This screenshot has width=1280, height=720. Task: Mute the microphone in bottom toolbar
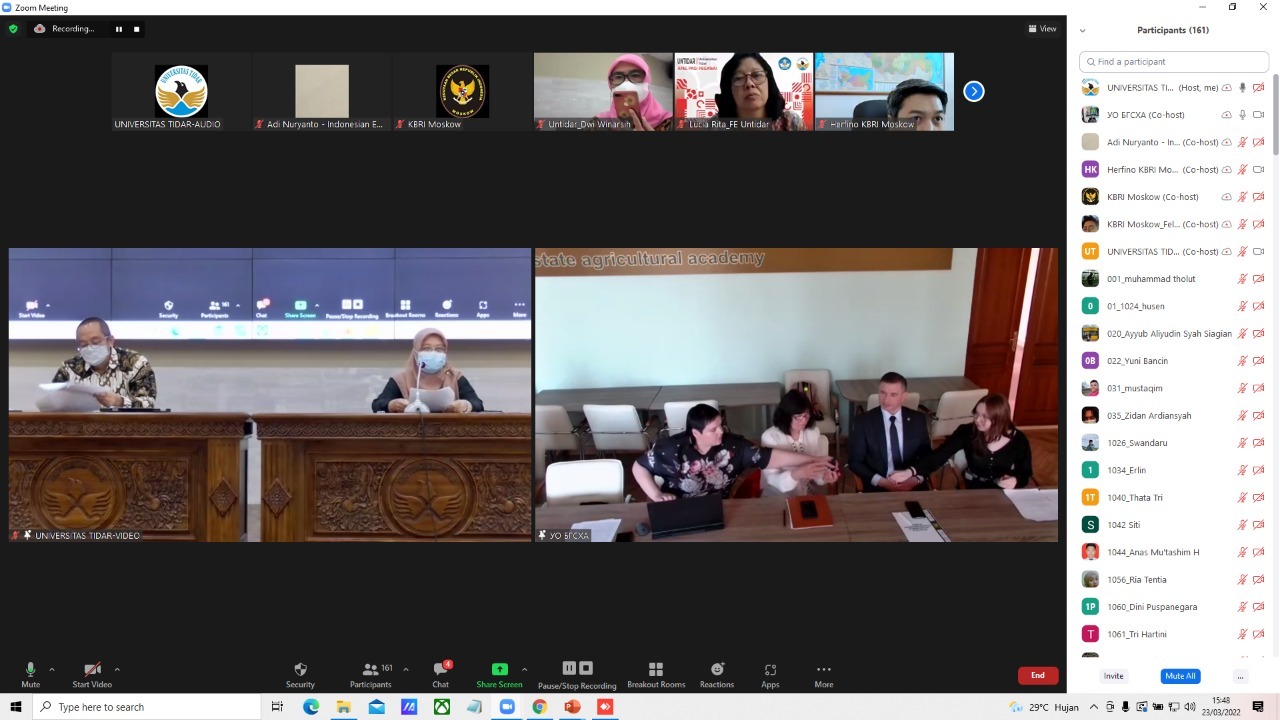pyautogui.click(x=31, y=674)
